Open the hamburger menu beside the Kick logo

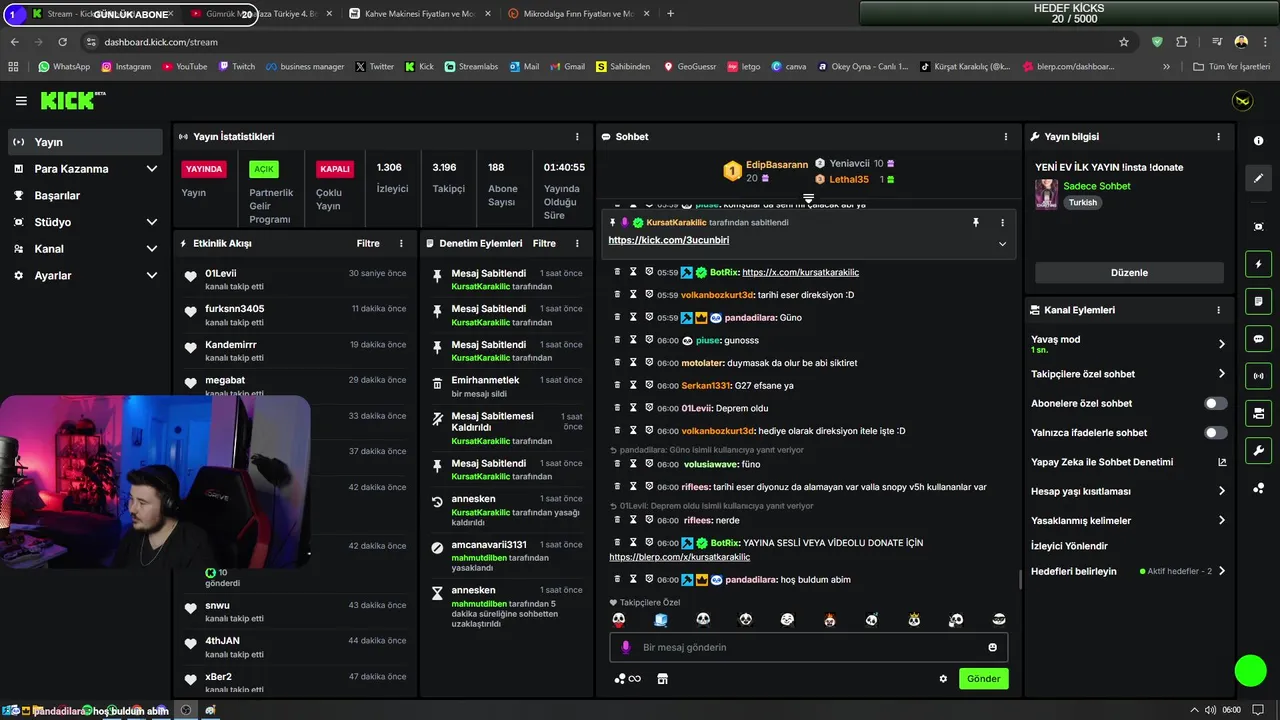click(x=21, y=101)
